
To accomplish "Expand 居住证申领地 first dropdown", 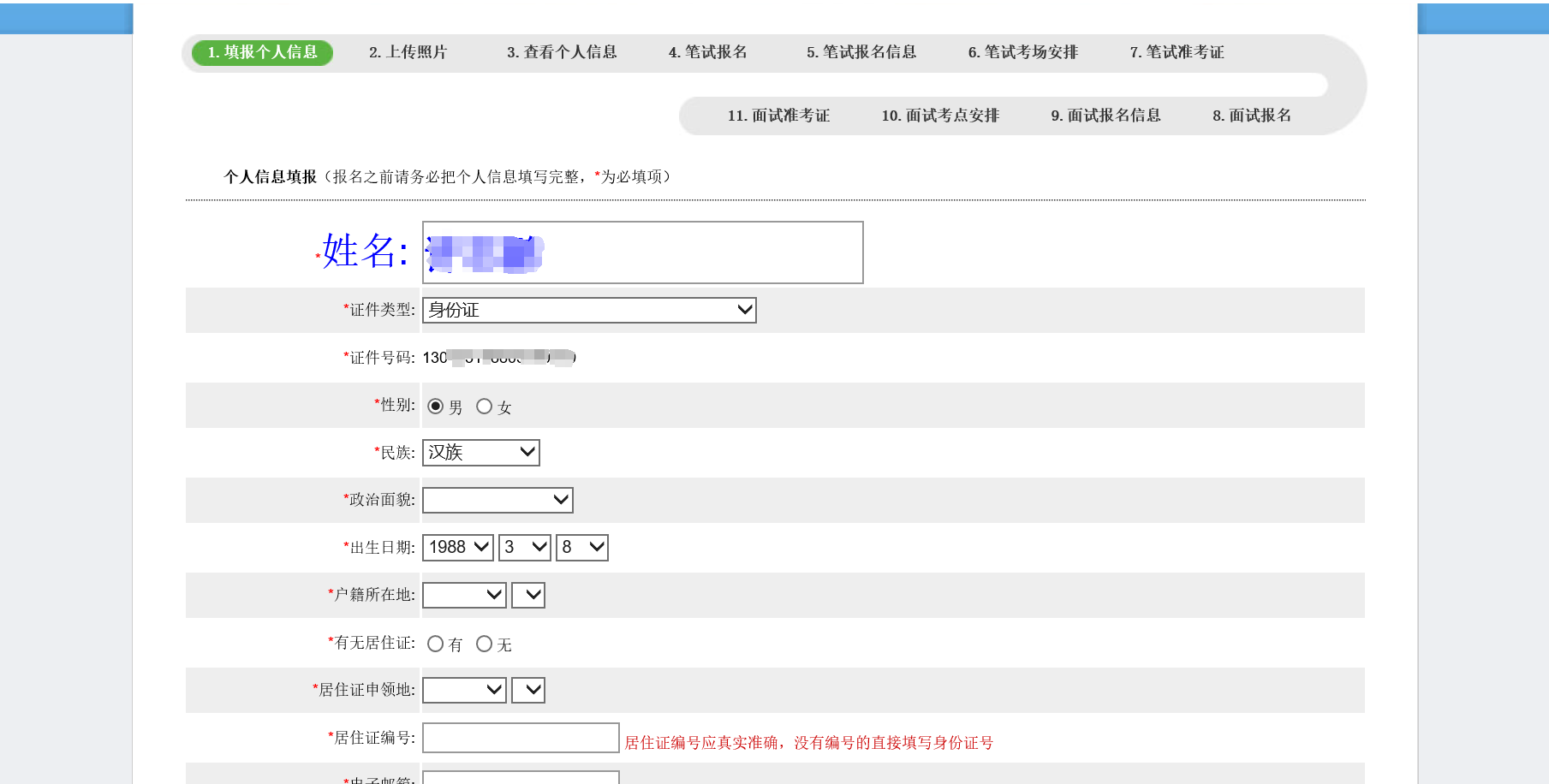I will (x=464, y=690).
